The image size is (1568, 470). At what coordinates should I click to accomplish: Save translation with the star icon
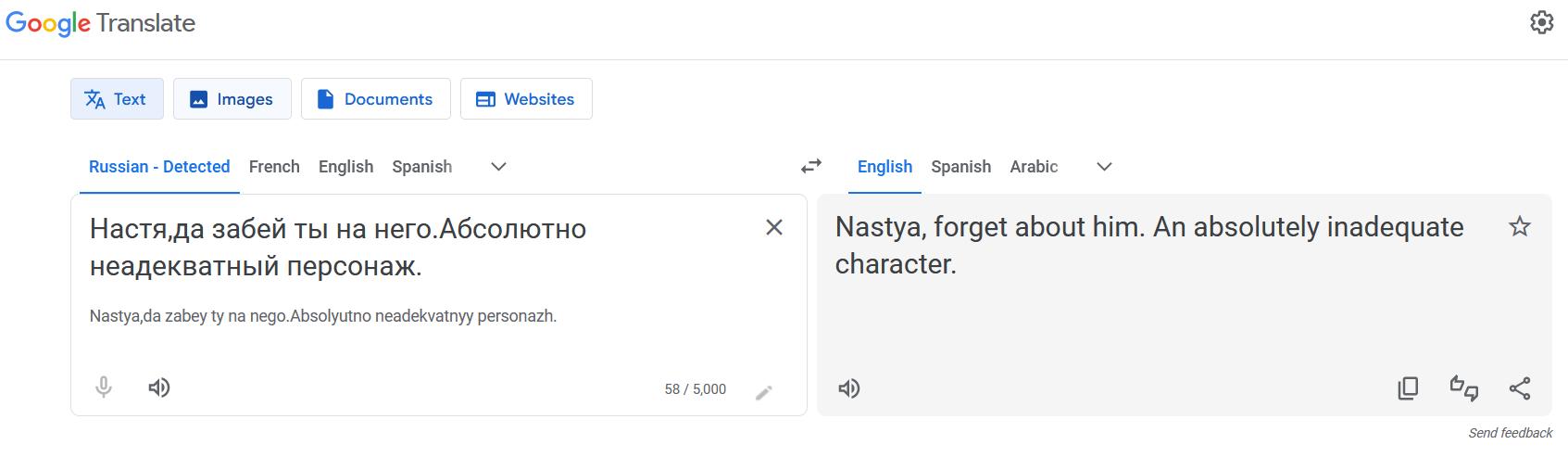point(1520,227)
